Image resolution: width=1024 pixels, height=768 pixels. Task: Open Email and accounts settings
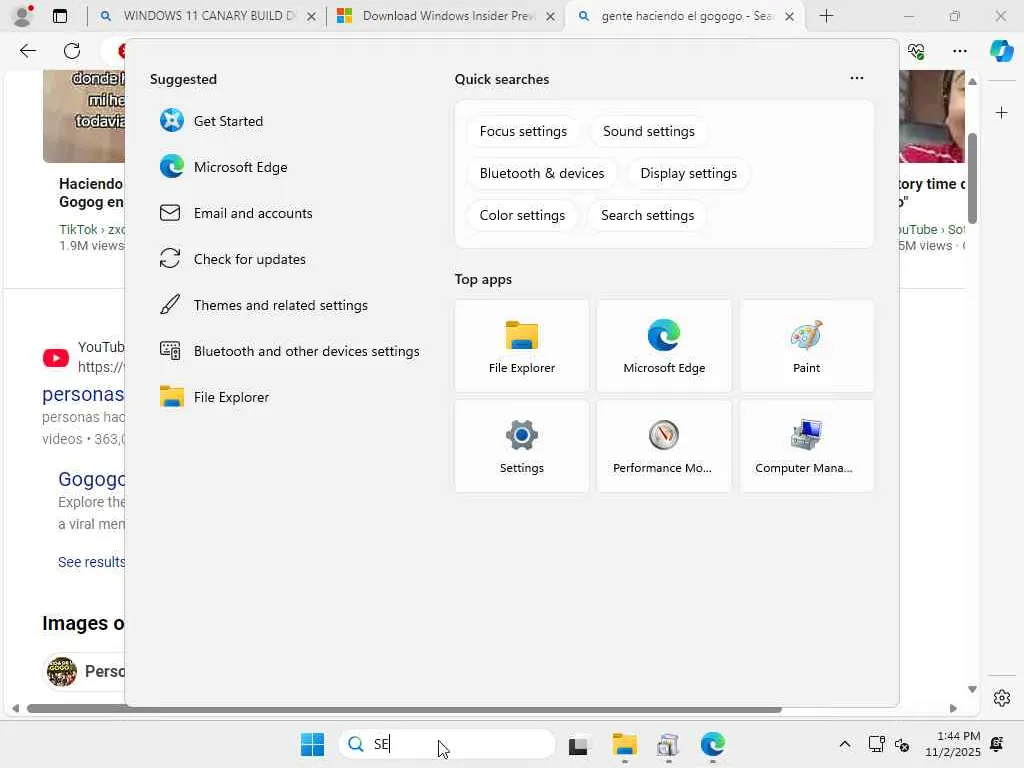pos(236,213)
